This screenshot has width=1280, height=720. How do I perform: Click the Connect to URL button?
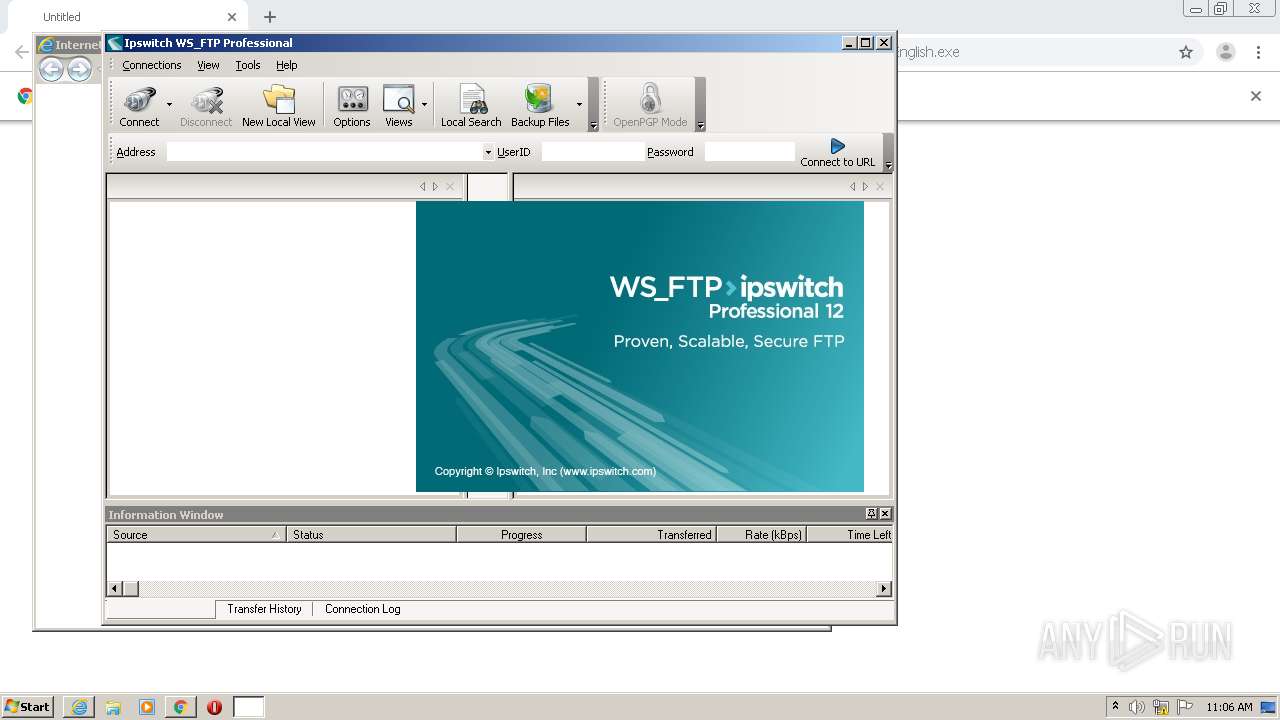pyautogui.click(x=838, y=152)
